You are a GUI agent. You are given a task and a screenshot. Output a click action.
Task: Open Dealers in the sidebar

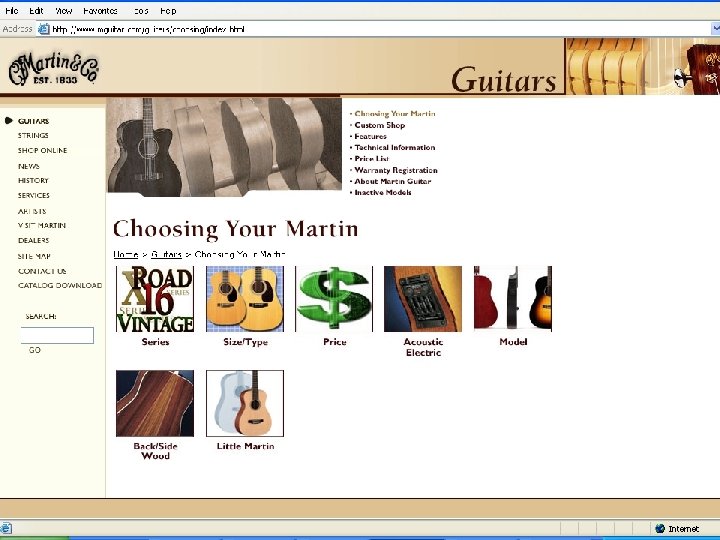(34, 240)
